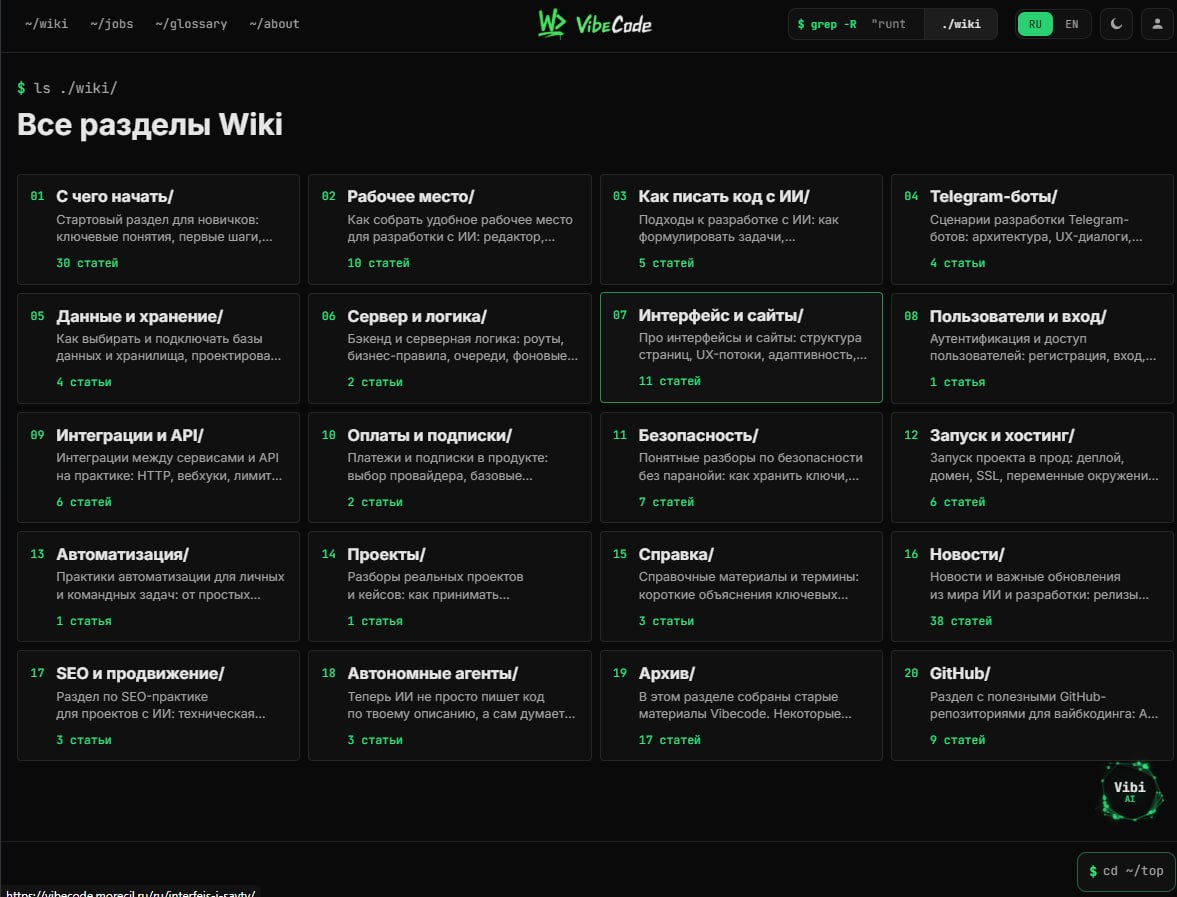Viewport: 1177px width, 897px height.
Task: Select the ./wiki search scope button
Action: click(x=961, y=24)
